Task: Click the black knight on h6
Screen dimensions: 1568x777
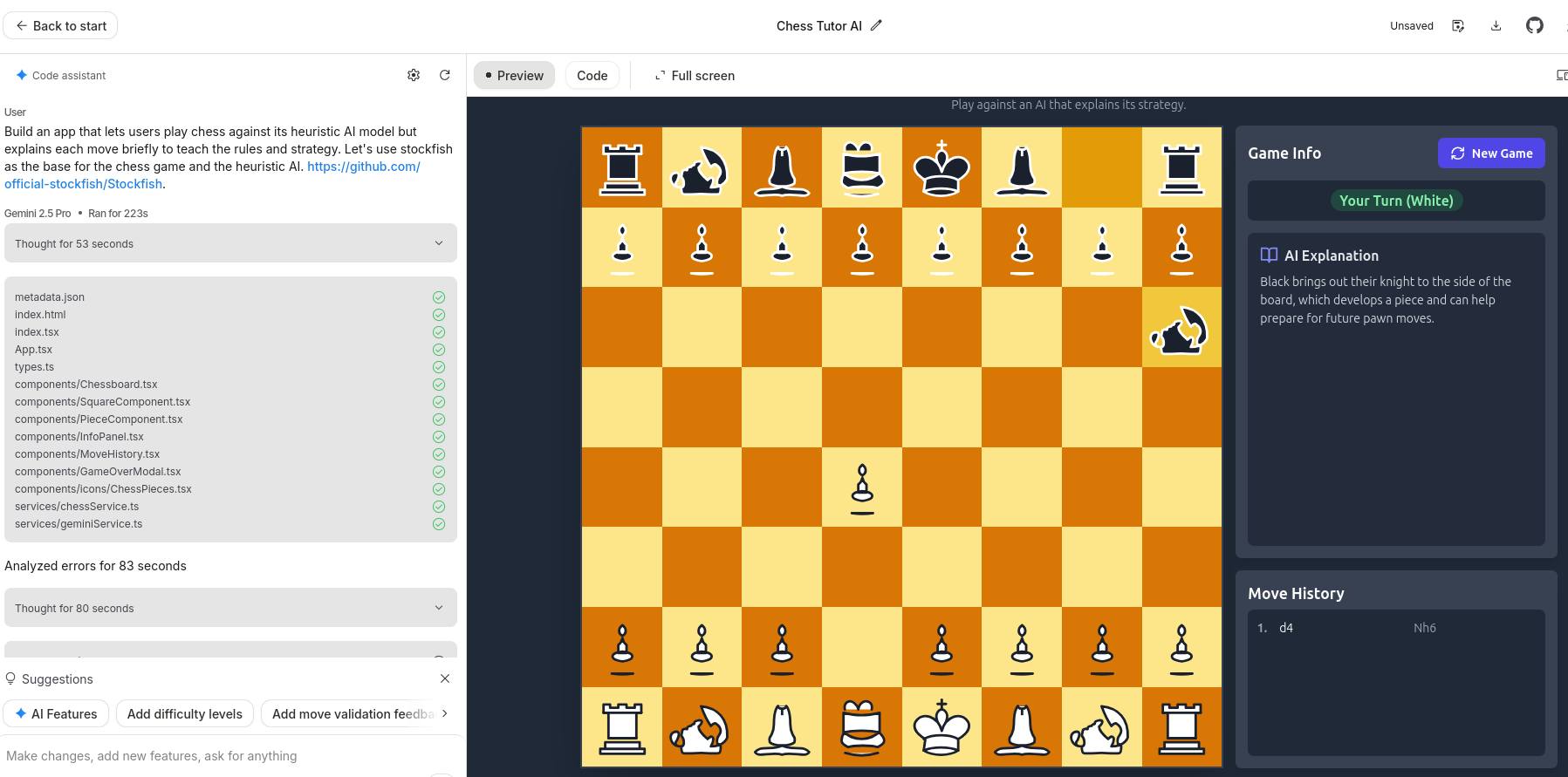Action: [1181, 328]
